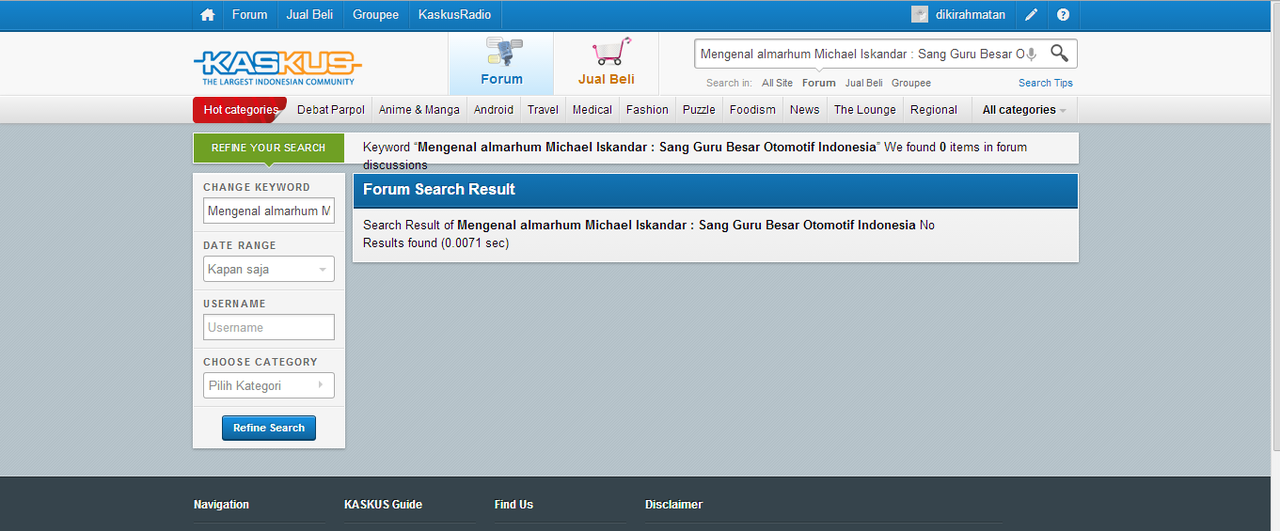1280x531 pixels.
Task: Click the Disclaimer footer heading
Action: [x=674, y=505]
